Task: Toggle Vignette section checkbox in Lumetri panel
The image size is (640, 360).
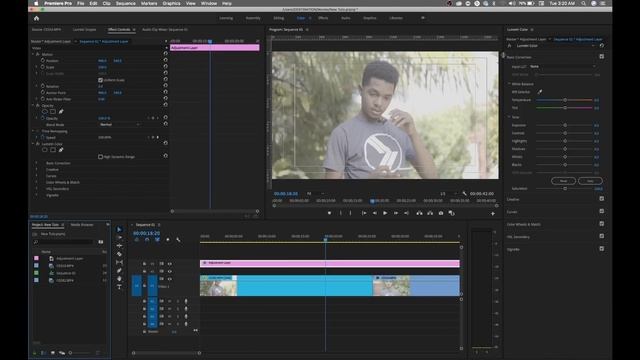Action: coord(602,249)
